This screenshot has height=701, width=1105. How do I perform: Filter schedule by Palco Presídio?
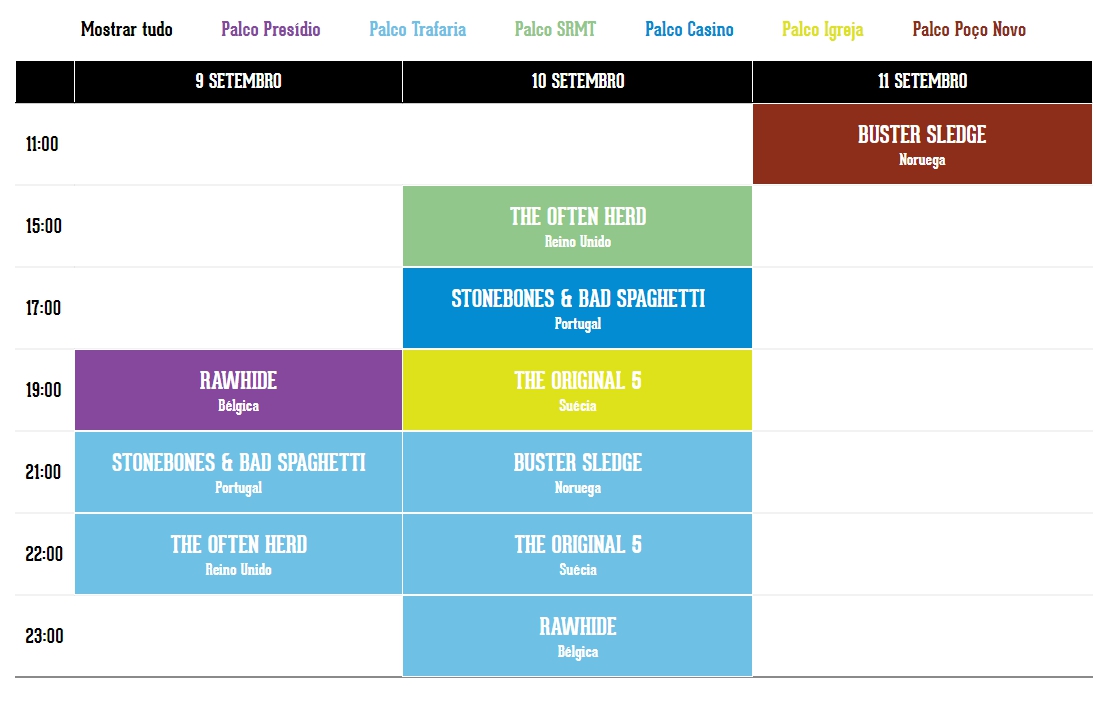tap(271, 30)
